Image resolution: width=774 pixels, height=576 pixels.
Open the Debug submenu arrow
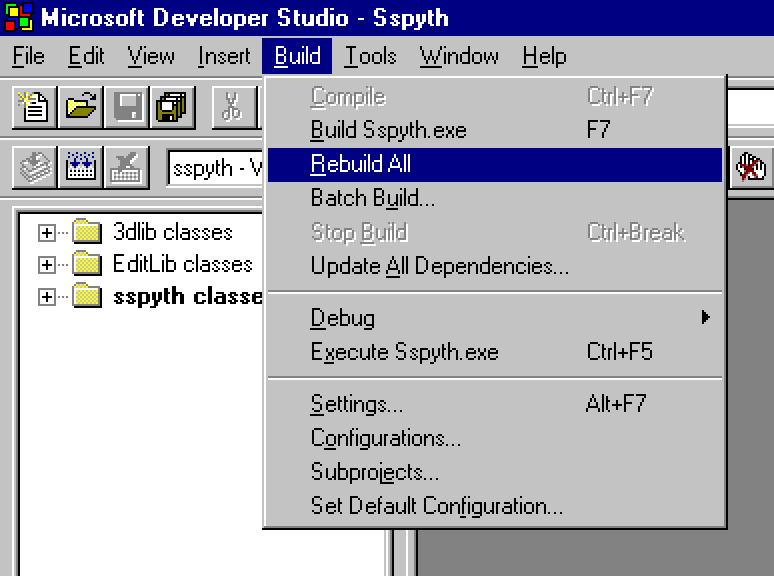coord(705,317)
